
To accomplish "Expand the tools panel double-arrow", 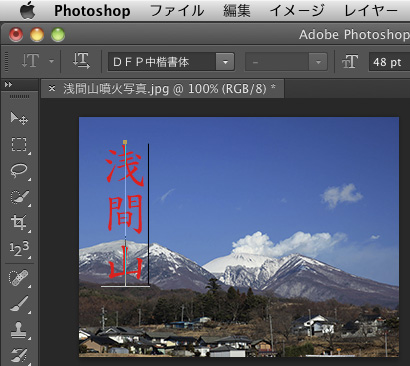I will coord(8,85).
